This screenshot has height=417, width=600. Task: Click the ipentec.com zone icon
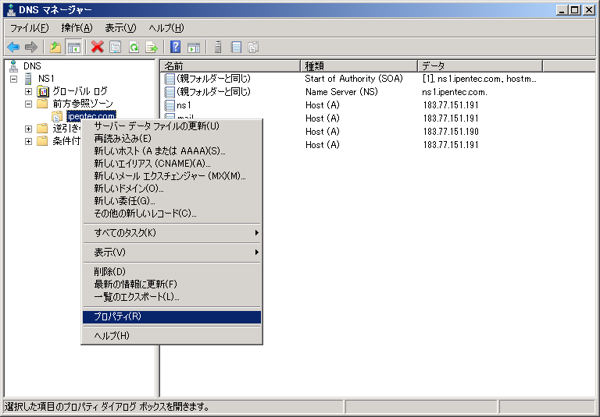tap(57, 116)
